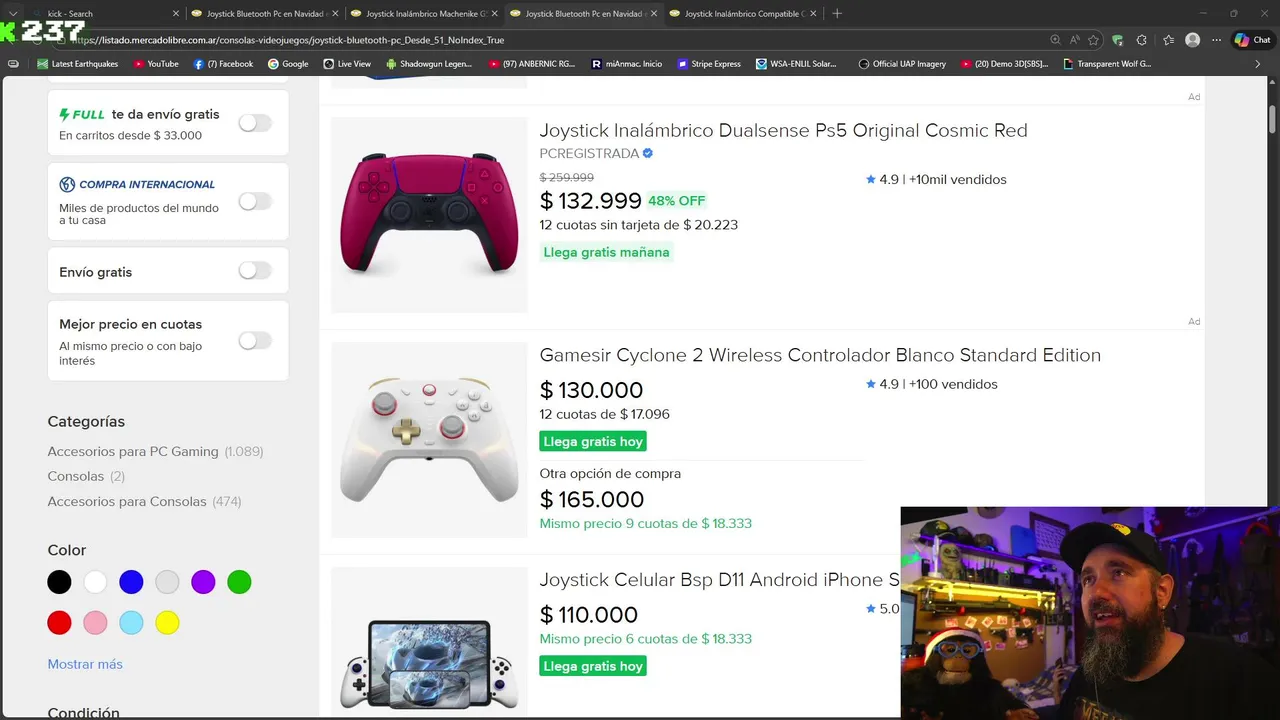
Task: Open the browser profile avatar icon
Action: coord(1192,40)
